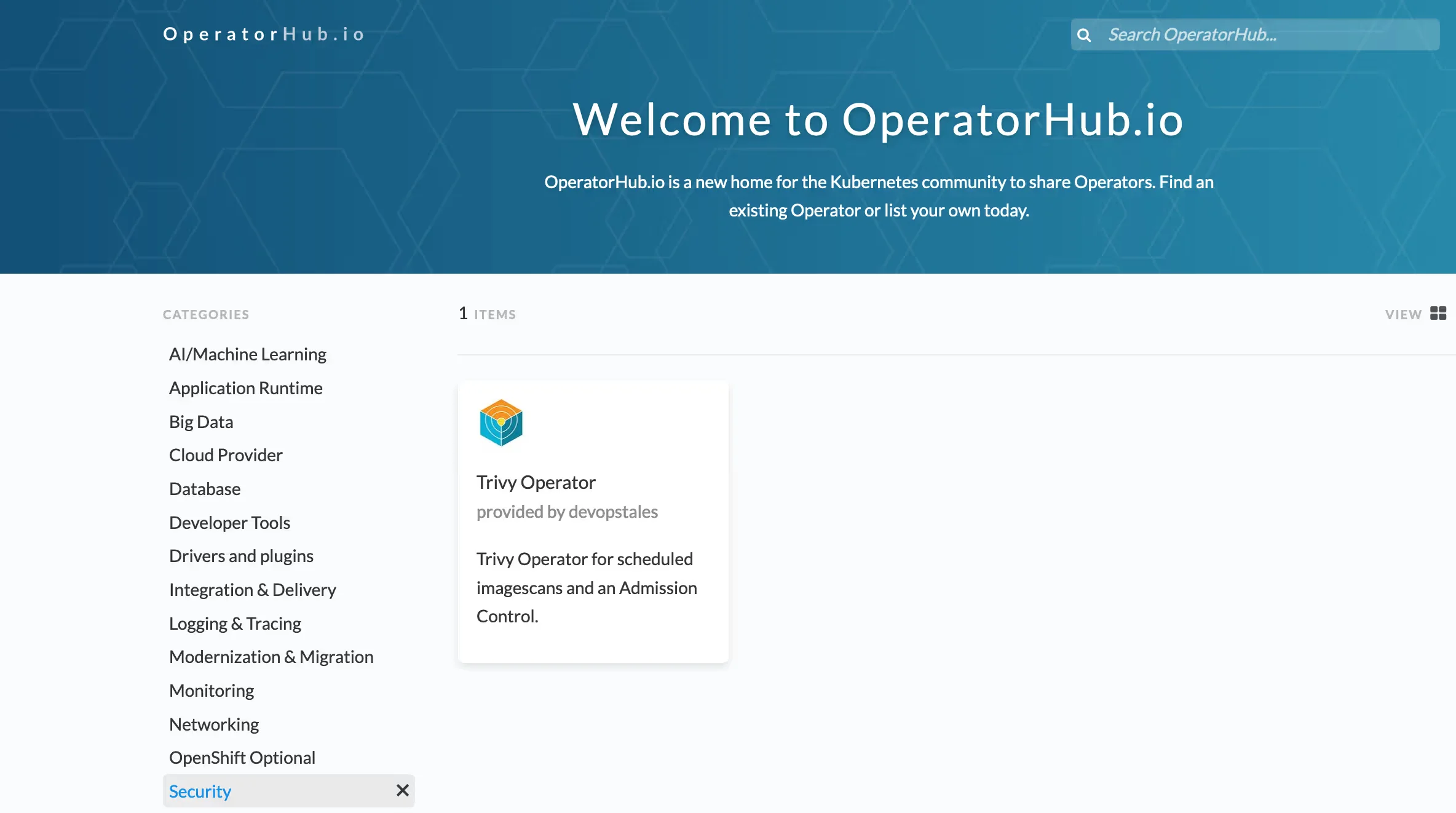Screen dimensions: 1456x813
Task: Open the Database category
Action: (x=204, y=488)
